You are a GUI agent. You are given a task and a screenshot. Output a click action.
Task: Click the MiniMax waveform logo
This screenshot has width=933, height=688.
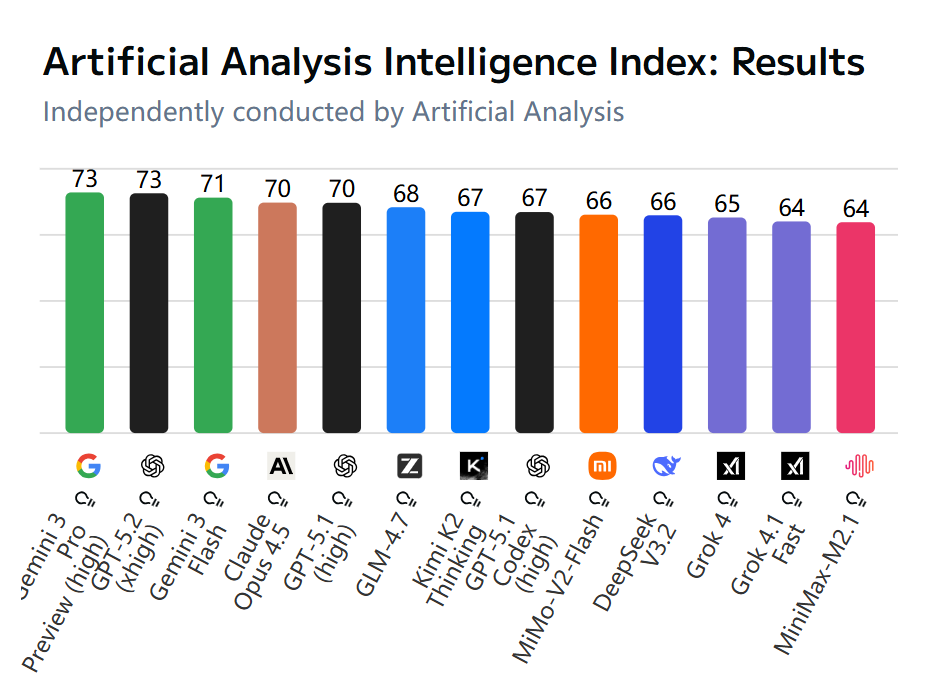859,465
